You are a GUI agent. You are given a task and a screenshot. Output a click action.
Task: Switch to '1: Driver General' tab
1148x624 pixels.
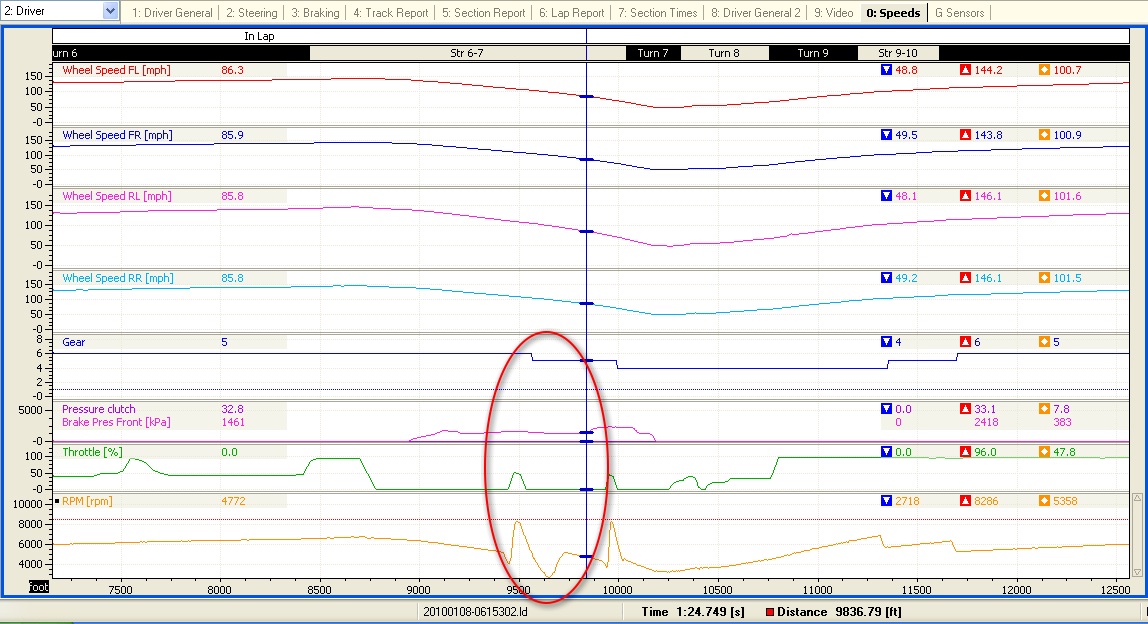(x=172, y=12)
